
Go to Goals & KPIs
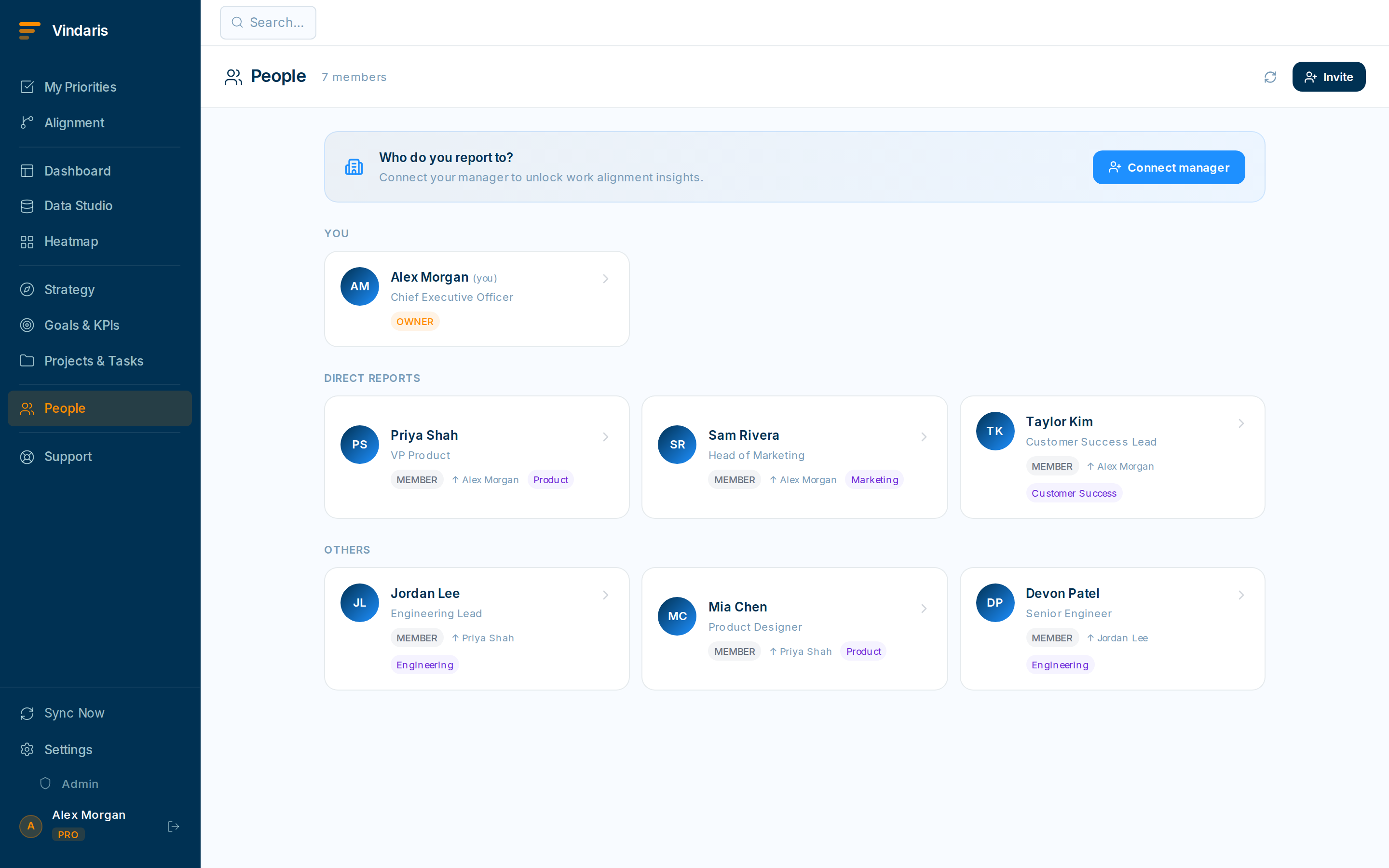coord(100,325)
